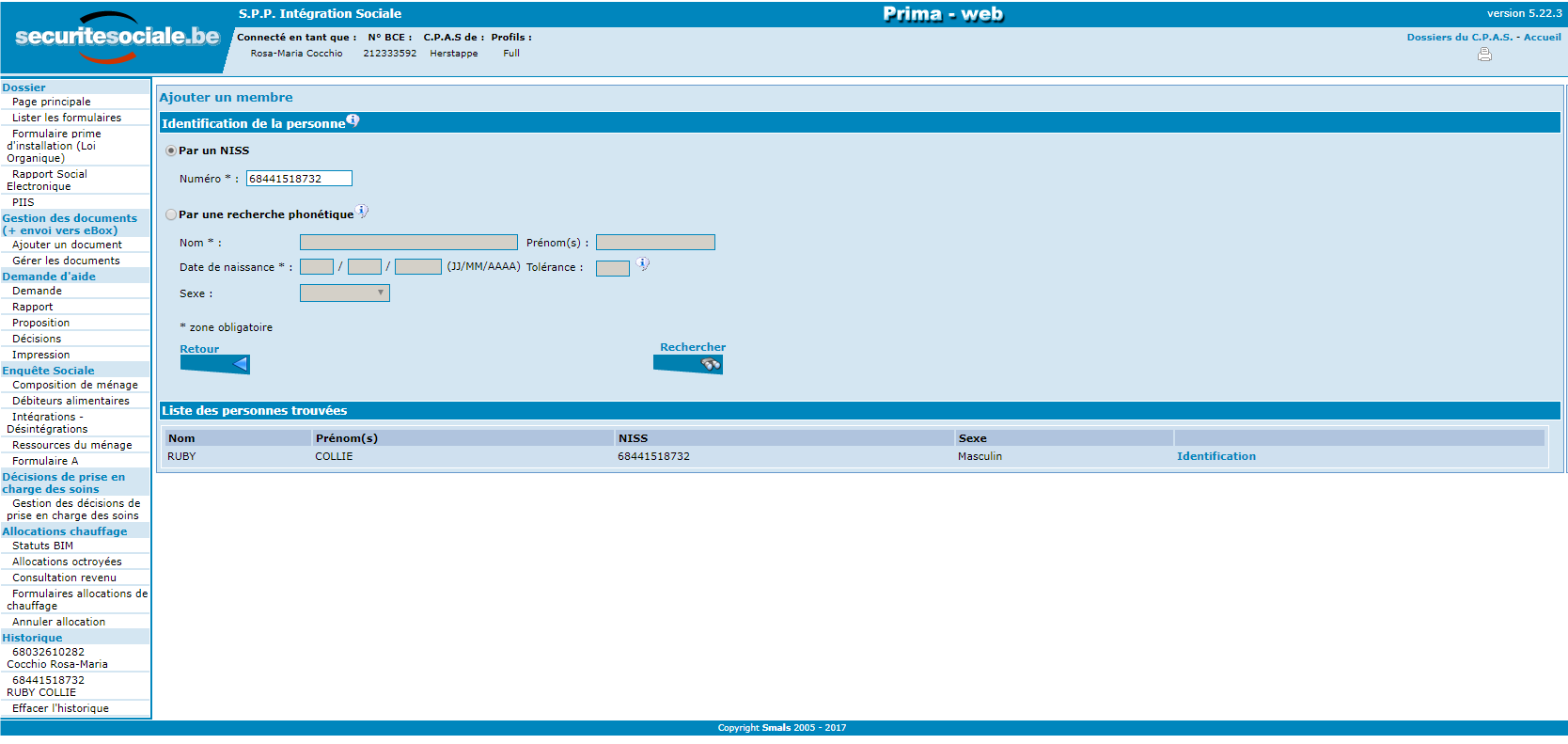The width and height of the screenshot is (1568, 744).
Task: Click the day field of date de naissance
Action: 317,267
